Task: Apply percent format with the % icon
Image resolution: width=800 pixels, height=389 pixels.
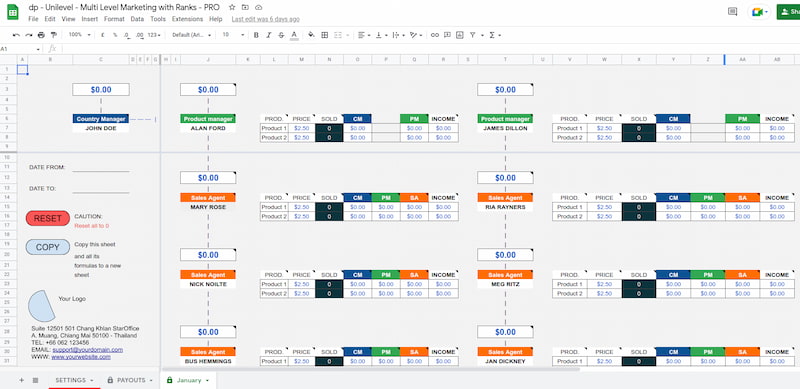Action: click(x=115, y=35)
